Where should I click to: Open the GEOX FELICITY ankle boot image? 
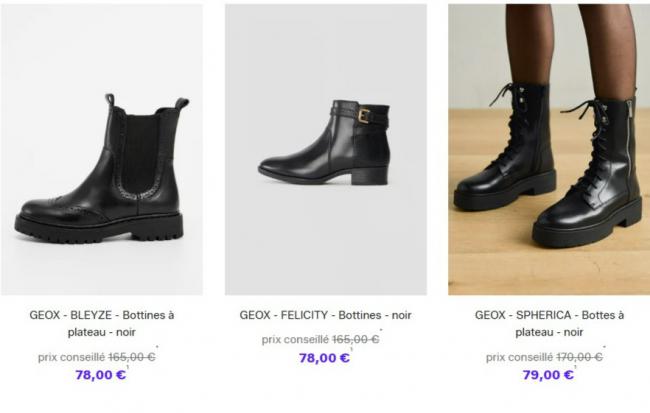point(325,150)
